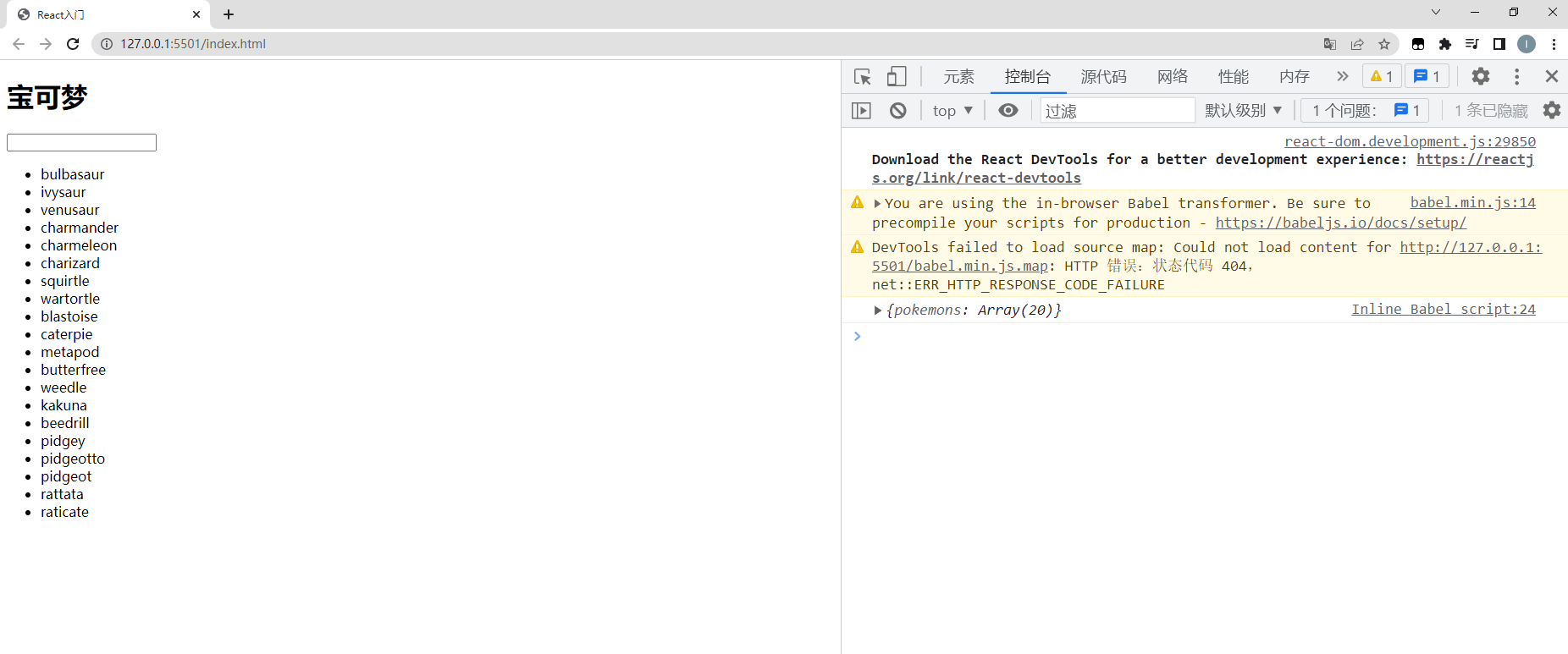Click the 宝可梦 heading
Image resolution: width=1568 pixels, height=654 pixels.
pyautogui.click(x=47, y=97)
